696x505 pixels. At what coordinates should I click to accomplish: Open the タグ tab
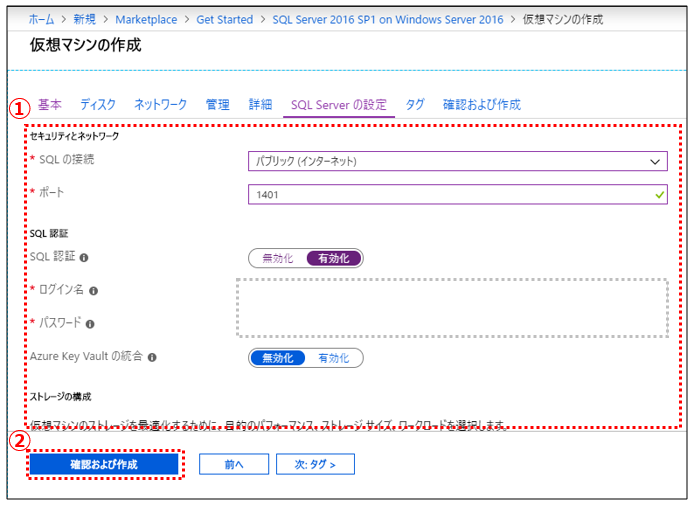415,104
